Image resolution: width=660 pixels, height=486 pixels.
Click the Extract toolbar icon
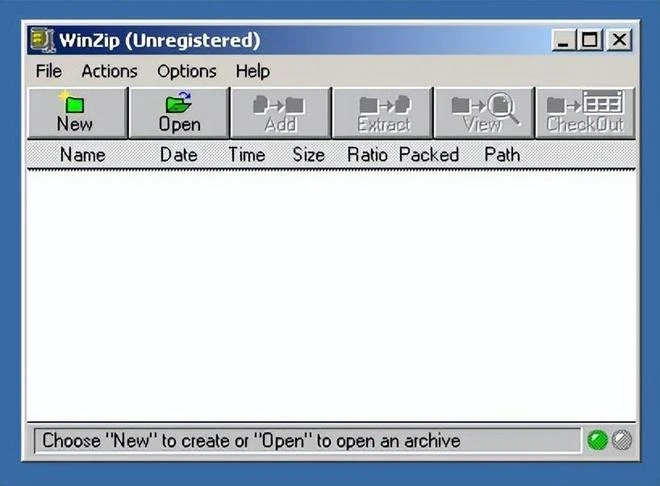click(x=383, y=111)
